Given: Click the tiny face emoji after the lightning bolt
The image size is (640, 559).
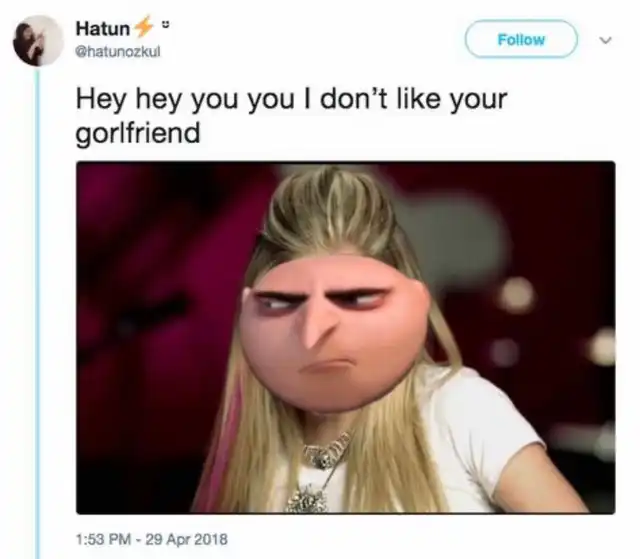Looking at the screenshot, I should (165, 24).
